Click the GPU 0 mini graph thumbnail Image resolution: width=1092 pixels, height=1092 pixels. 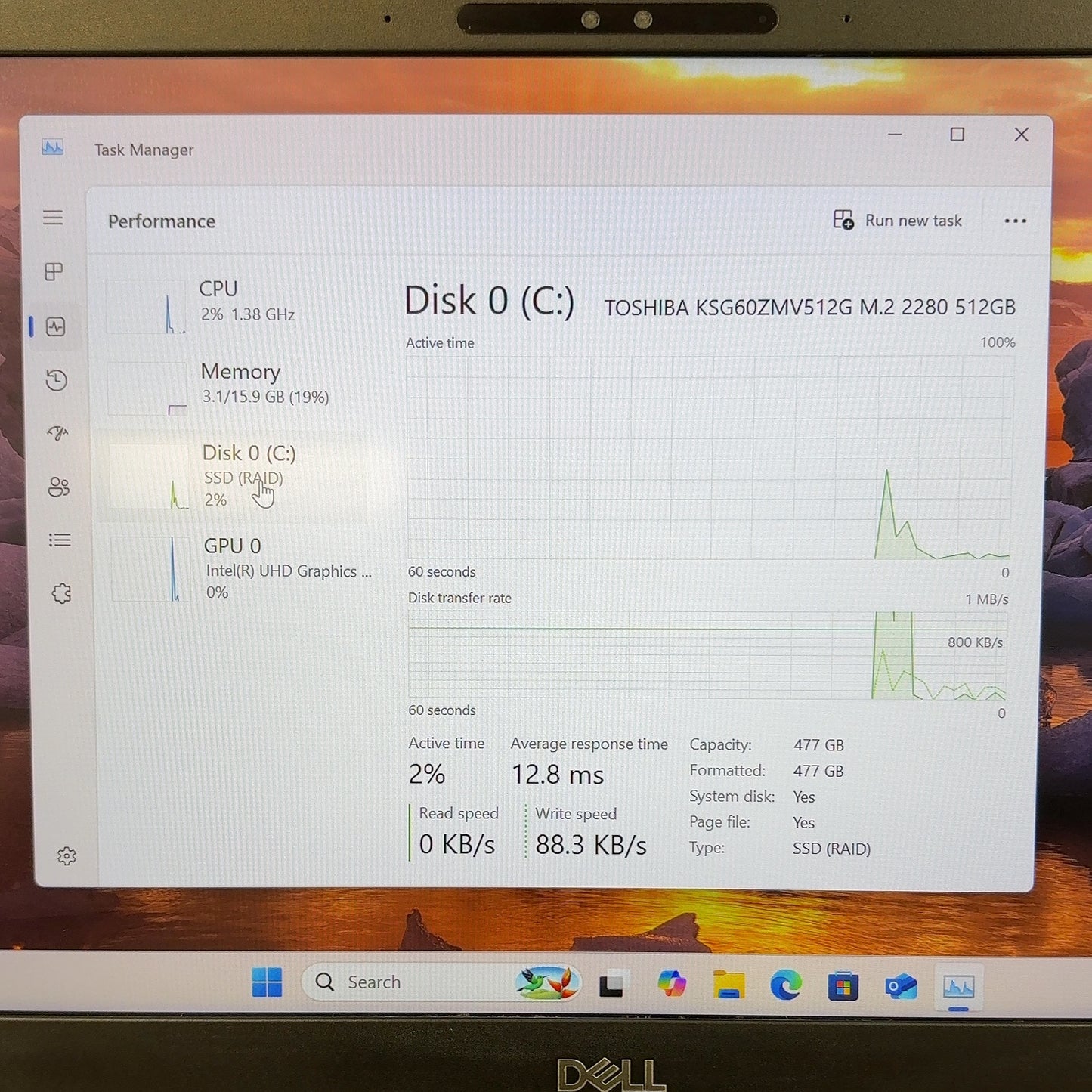(150, 568)
